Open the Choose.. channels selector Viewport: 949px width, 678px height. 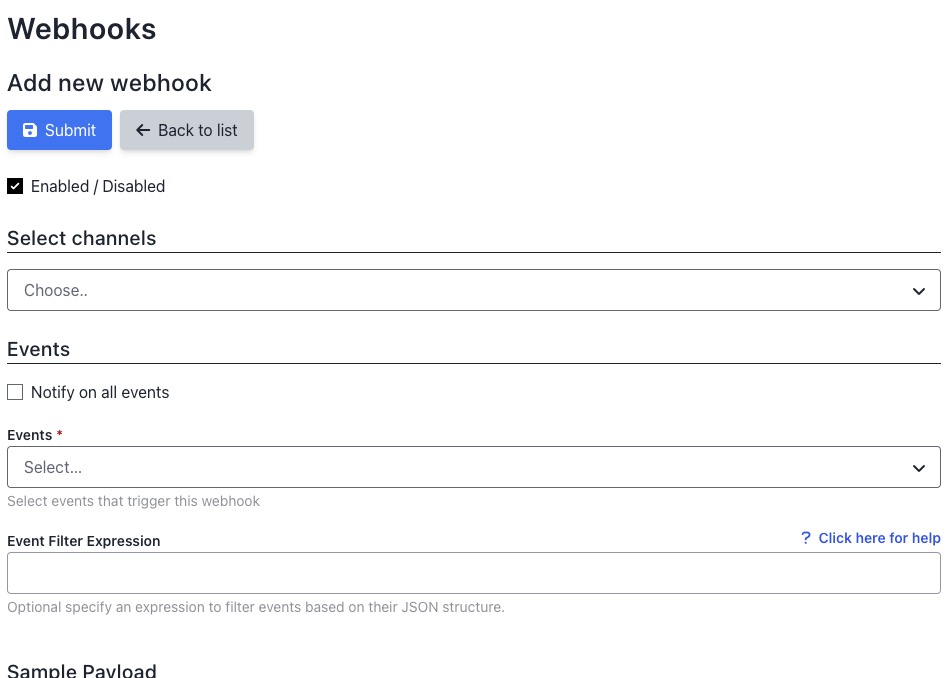tap(474, 290)
